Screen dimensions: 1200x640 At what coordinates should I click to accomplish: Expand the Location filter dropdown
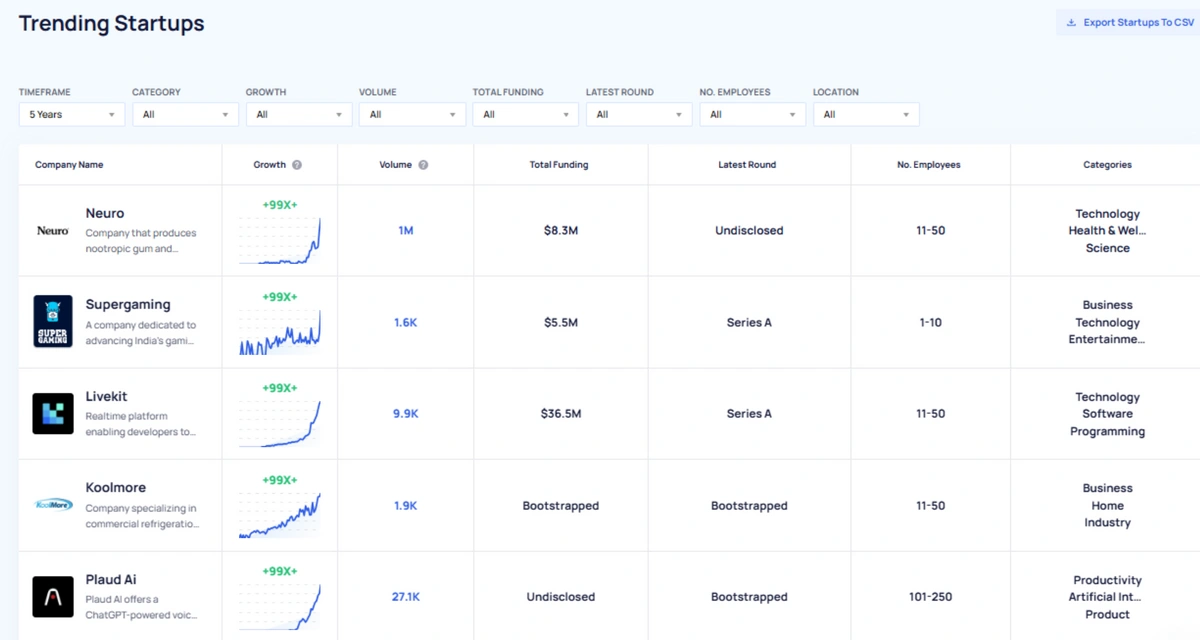pos(866,115)
